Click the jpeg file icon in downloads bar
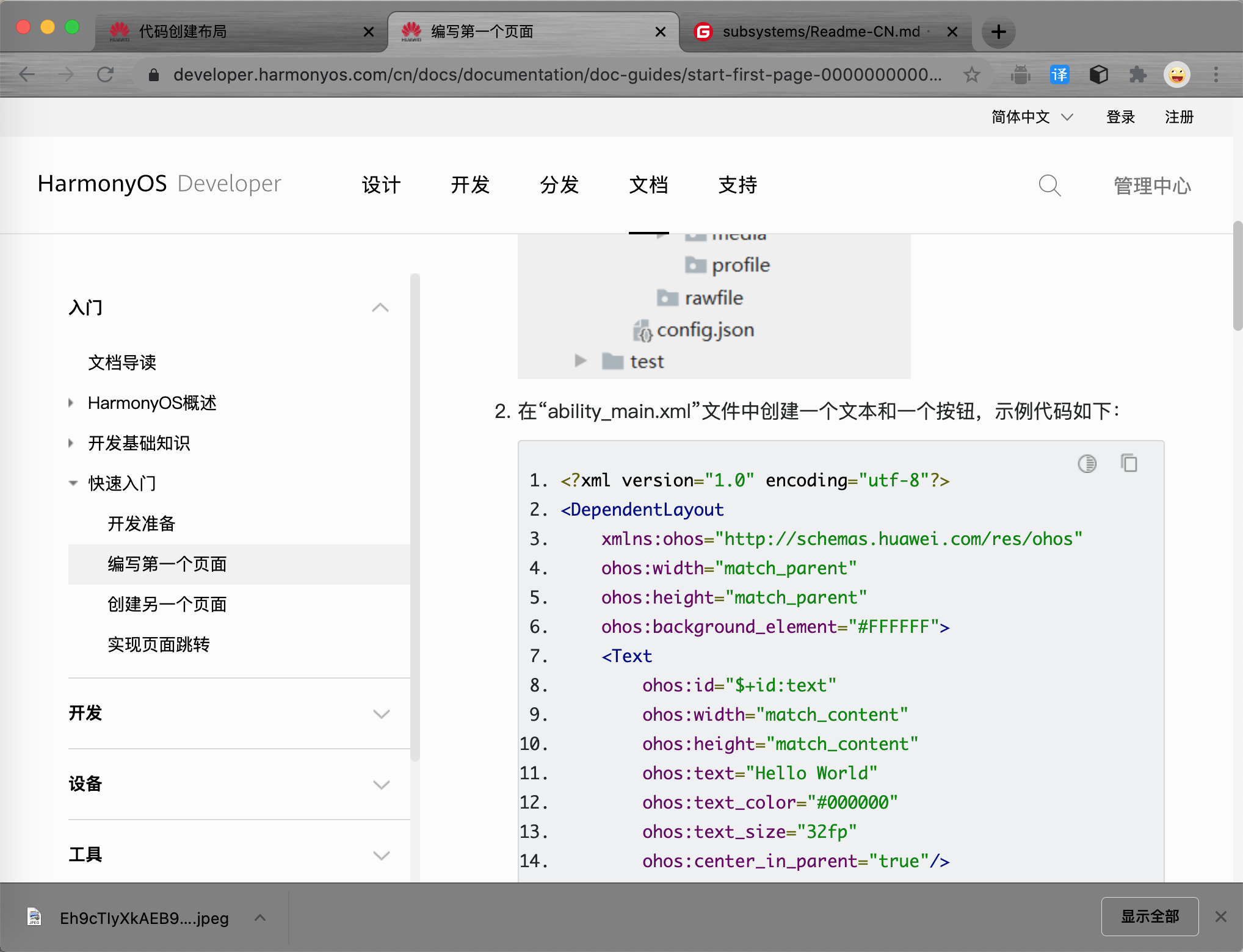This screenshot has height=952, width=1243. pyautogui.click(x=34, y=917)
